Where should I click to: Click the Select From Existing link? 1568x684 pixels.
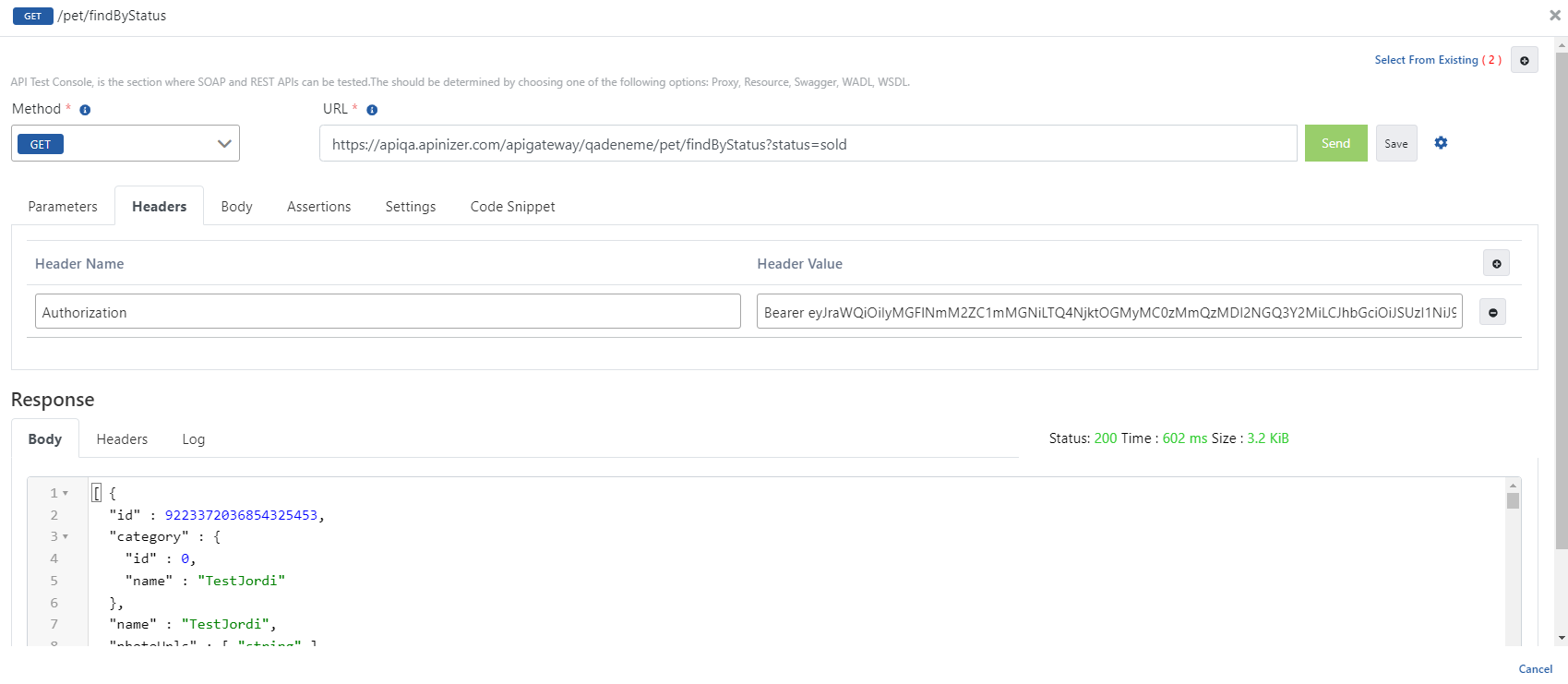pos(1426,60)
